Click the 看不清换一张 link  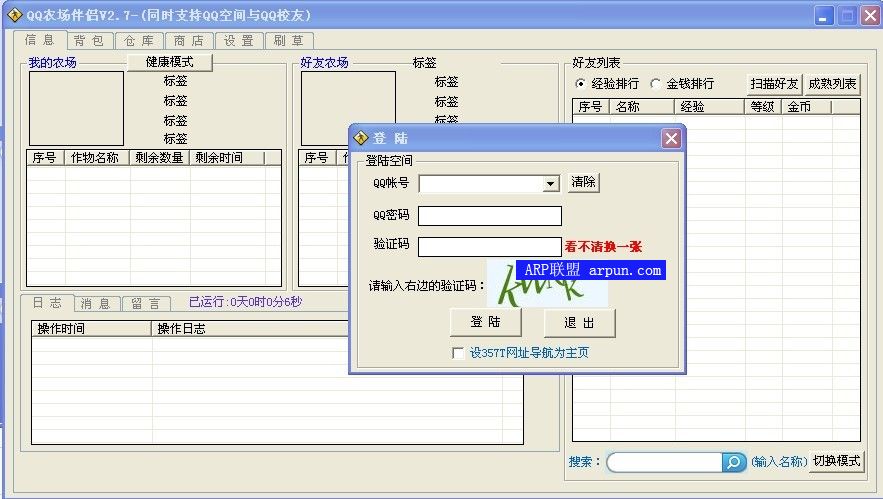603,246
